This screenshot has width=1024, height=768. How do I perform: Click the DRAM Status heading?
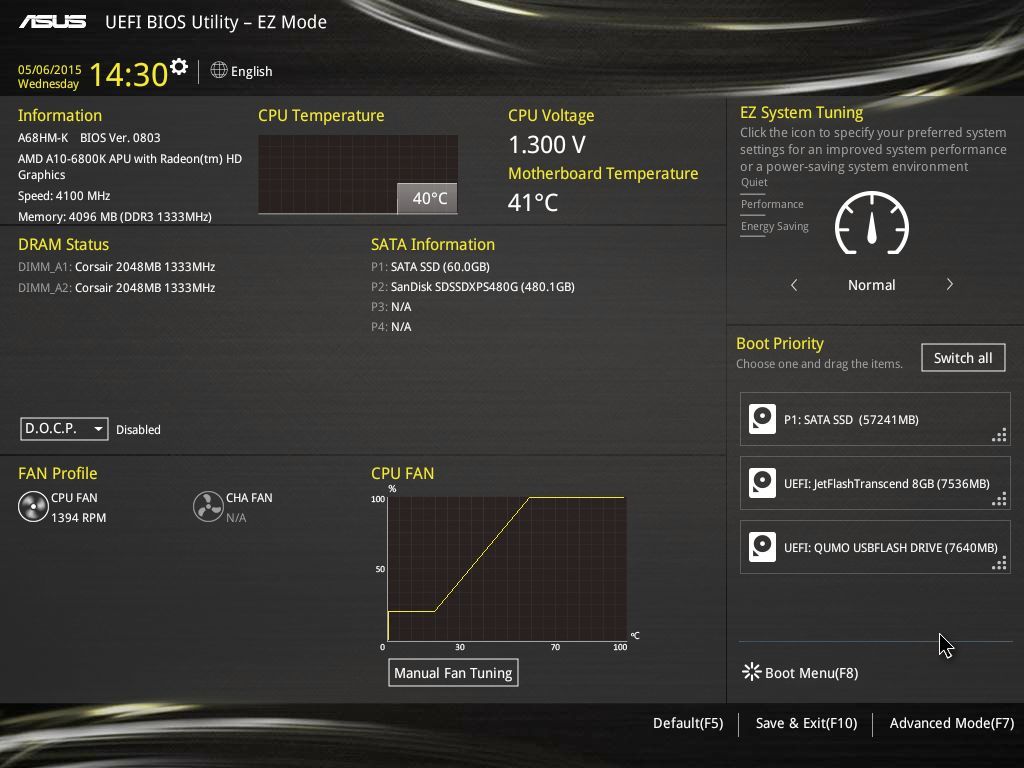tap(63, 244)
